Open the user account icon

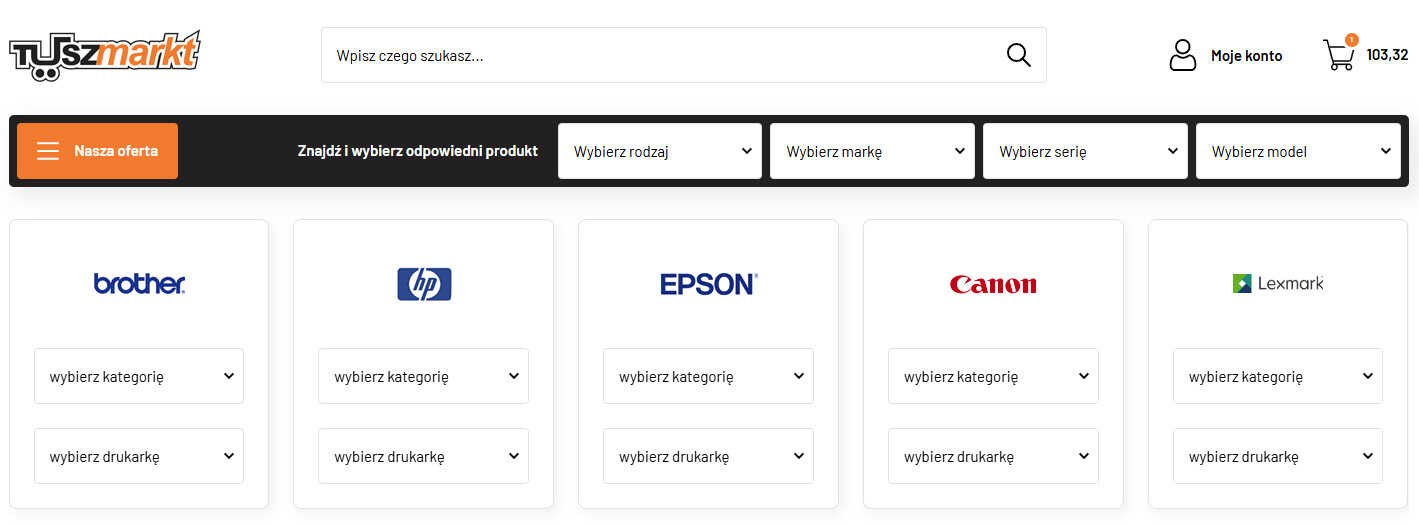click(1182, 55)
